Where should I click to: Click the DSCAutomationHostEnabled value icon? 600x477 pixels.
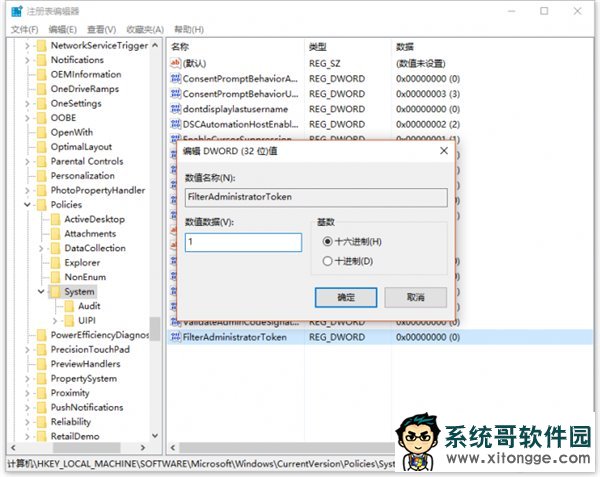click(175, 123)
